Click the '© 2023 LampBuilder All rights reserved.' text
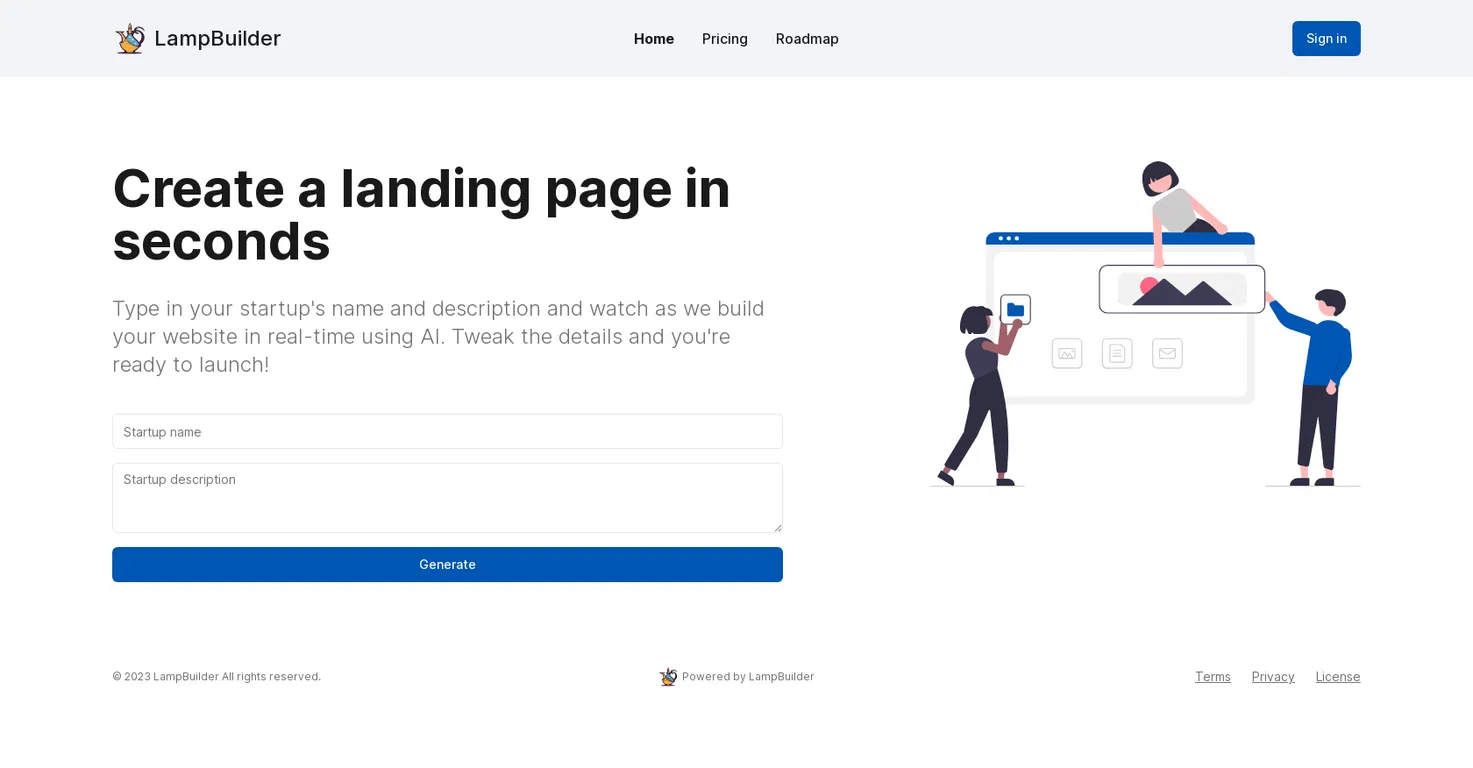 pyautogui.click(x=216, y=676)
